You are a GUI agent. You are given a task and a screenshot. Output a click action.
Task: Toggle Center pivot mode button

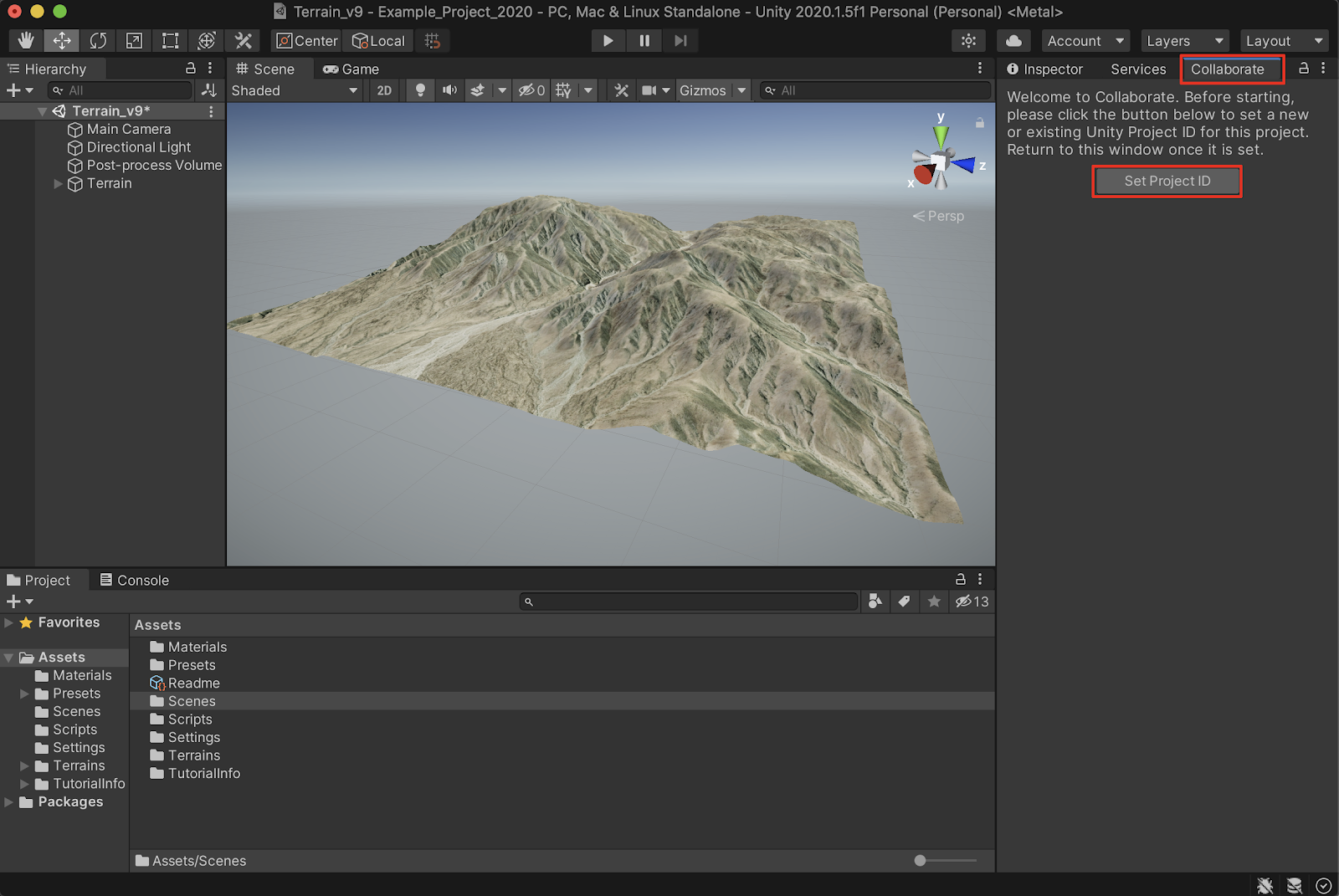click(306, 40)
